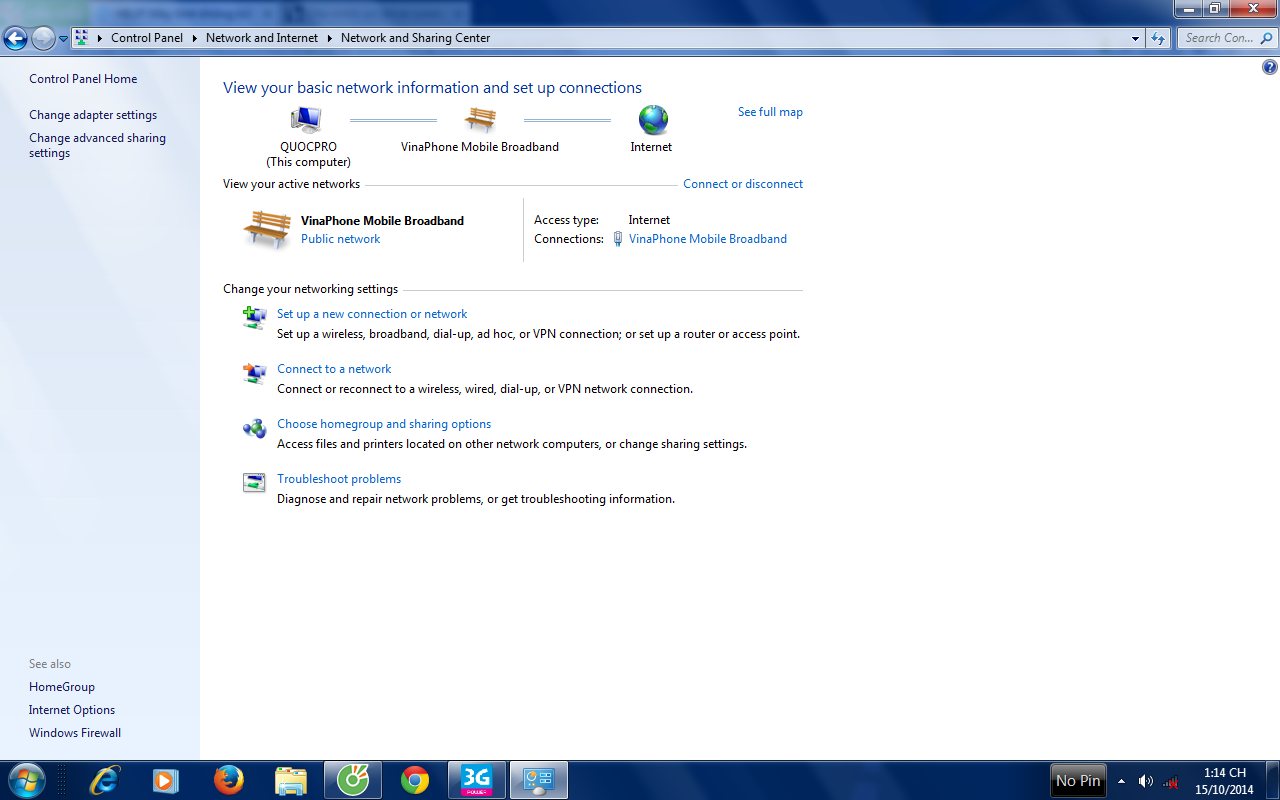Open the network signal tray icon
The height and width of the screenshot is (800, 1280).
(1170, 781)
